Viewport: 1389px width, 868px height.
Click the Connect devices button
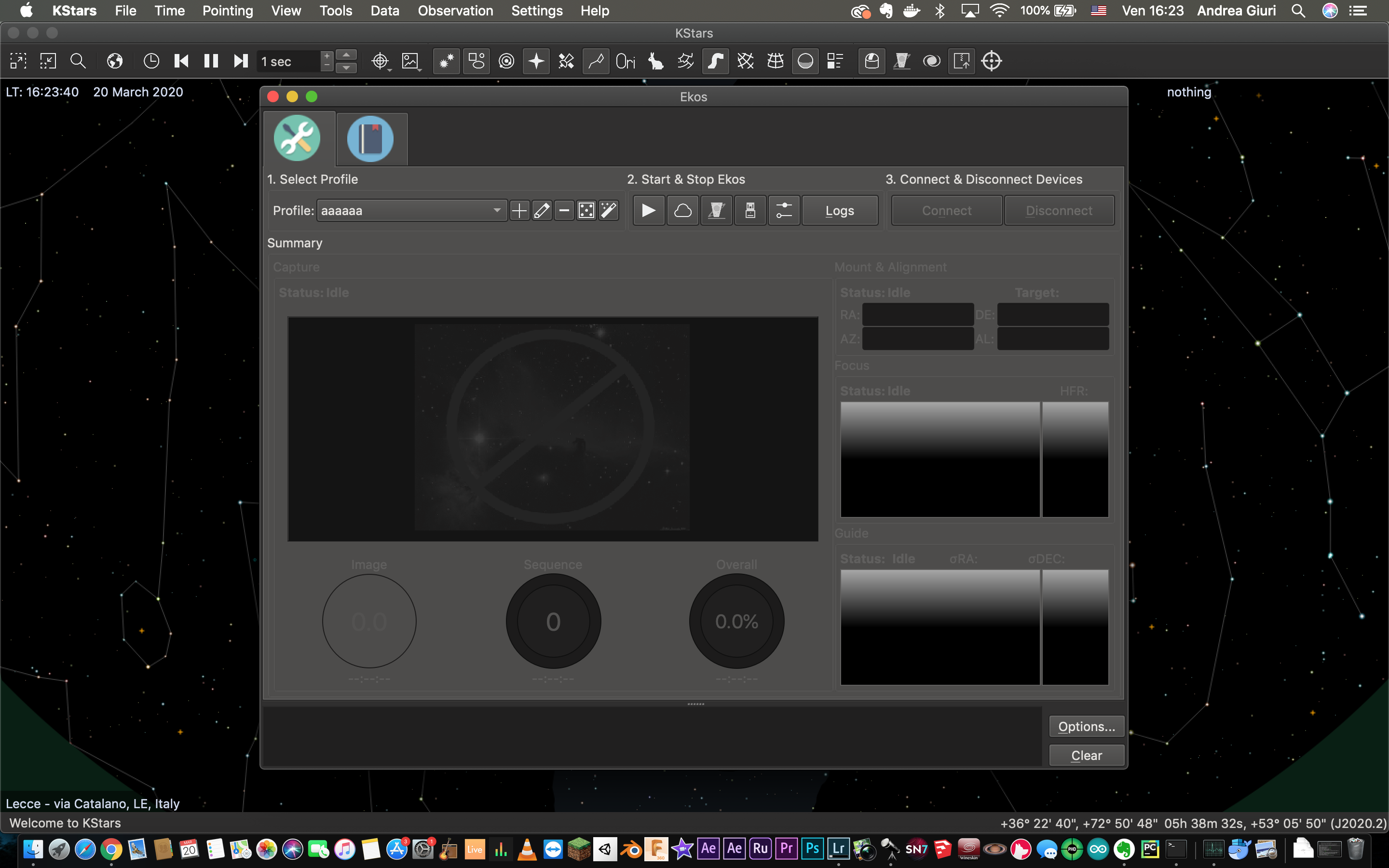[x=946, y=211]
